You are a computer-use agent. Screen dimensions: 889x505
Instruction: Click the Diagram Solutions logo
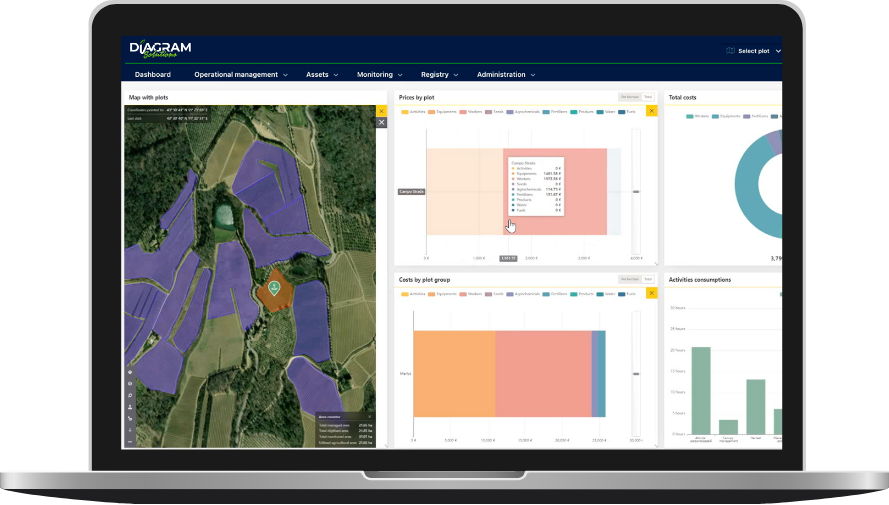160,49
